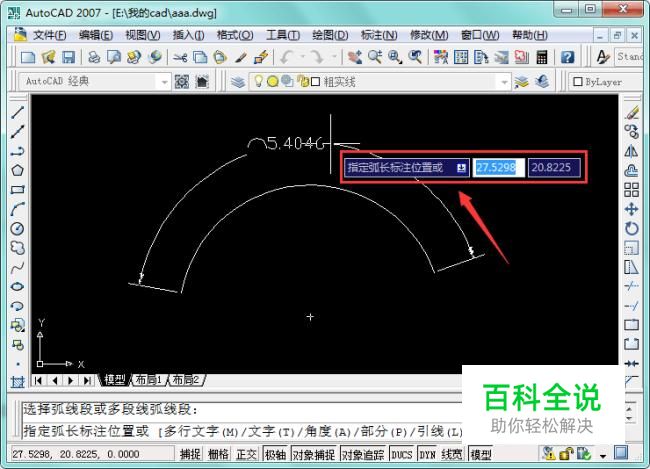Toggle 栅格 grid display in status bar
650x469 pixels.
[x=218, y=454]
